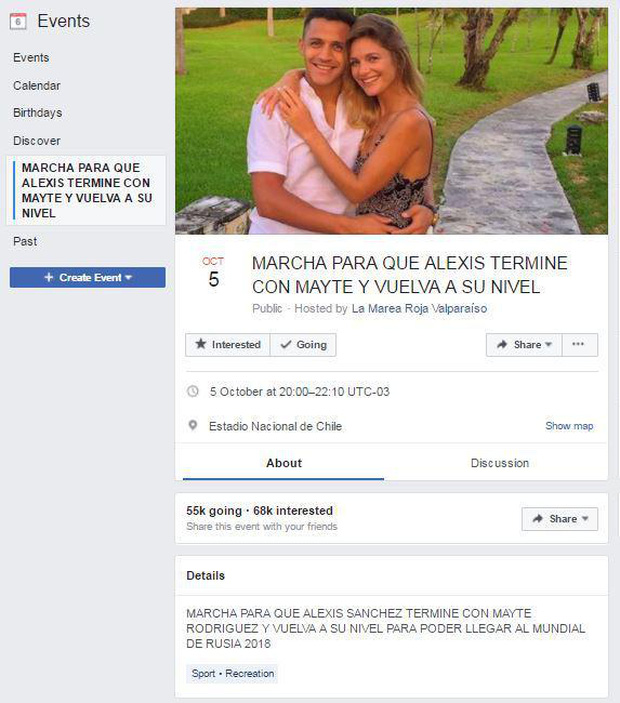
Task: Select the About tab
Action: 283,463
